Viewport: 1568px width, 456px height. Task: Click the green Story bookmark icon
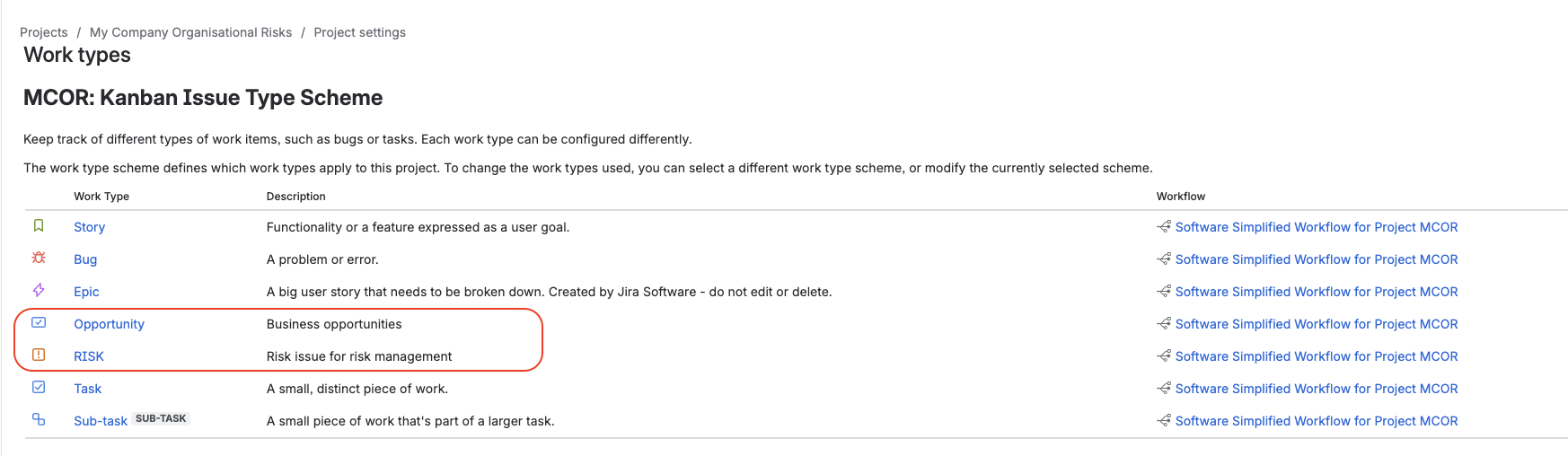[x=39, y=225]
